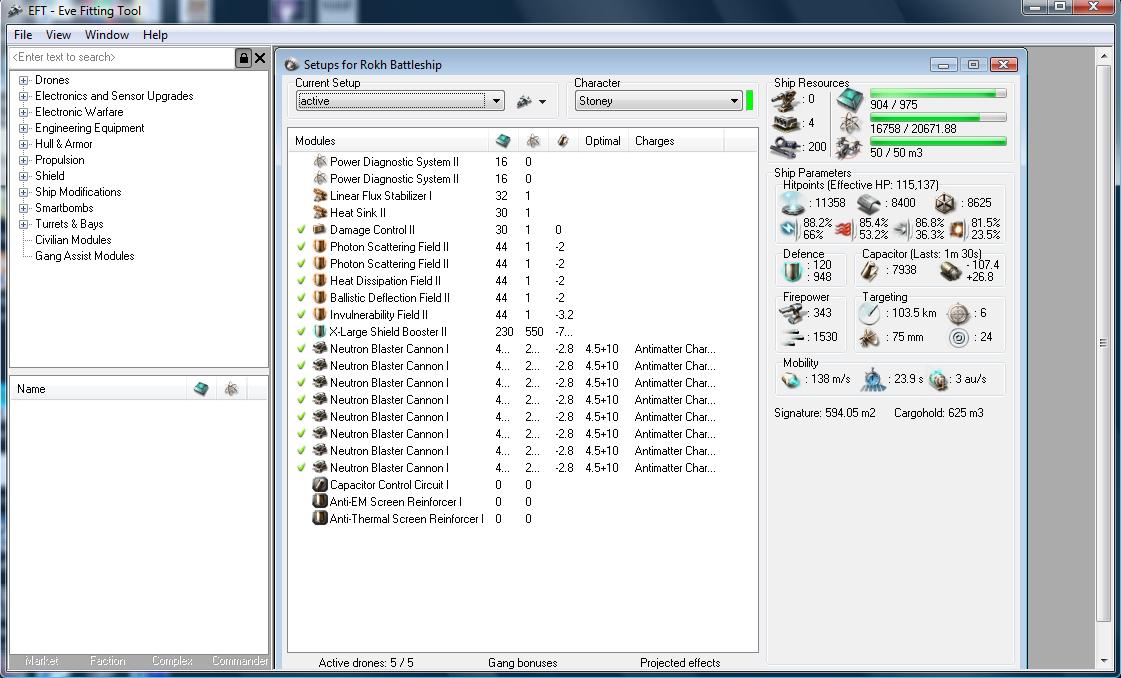The image size is (1121, 678).
Task: Toggle the X-Large Shield Booster II checkmark
Action: click(301, 332)
